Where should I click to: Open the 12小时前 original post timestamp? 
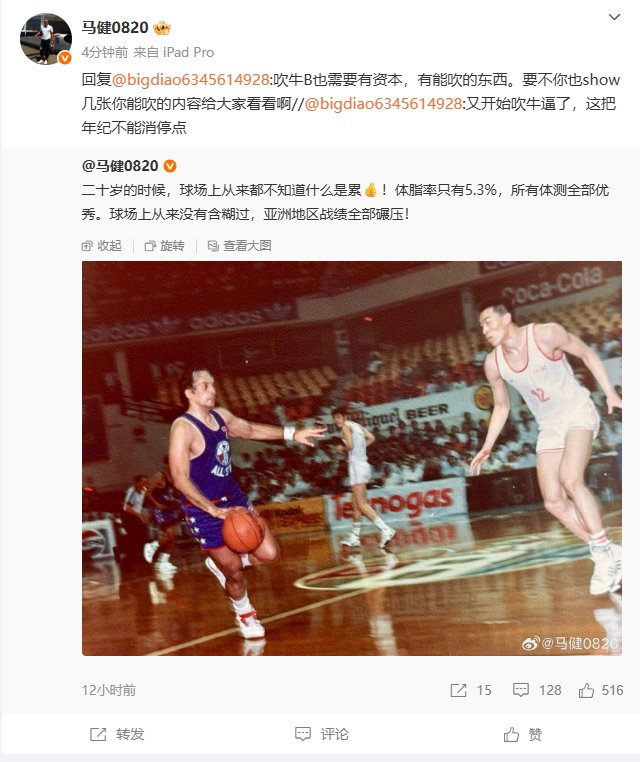109,690
